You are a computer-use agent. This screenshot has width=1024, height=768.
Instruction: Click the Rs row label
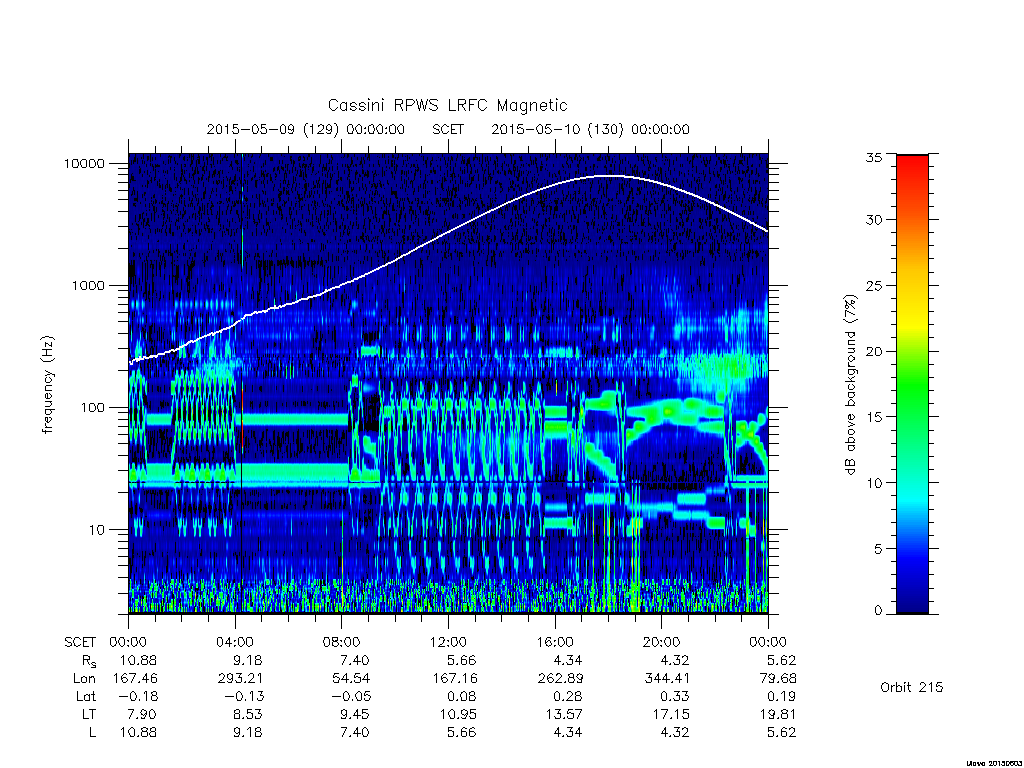pos(89,661)
